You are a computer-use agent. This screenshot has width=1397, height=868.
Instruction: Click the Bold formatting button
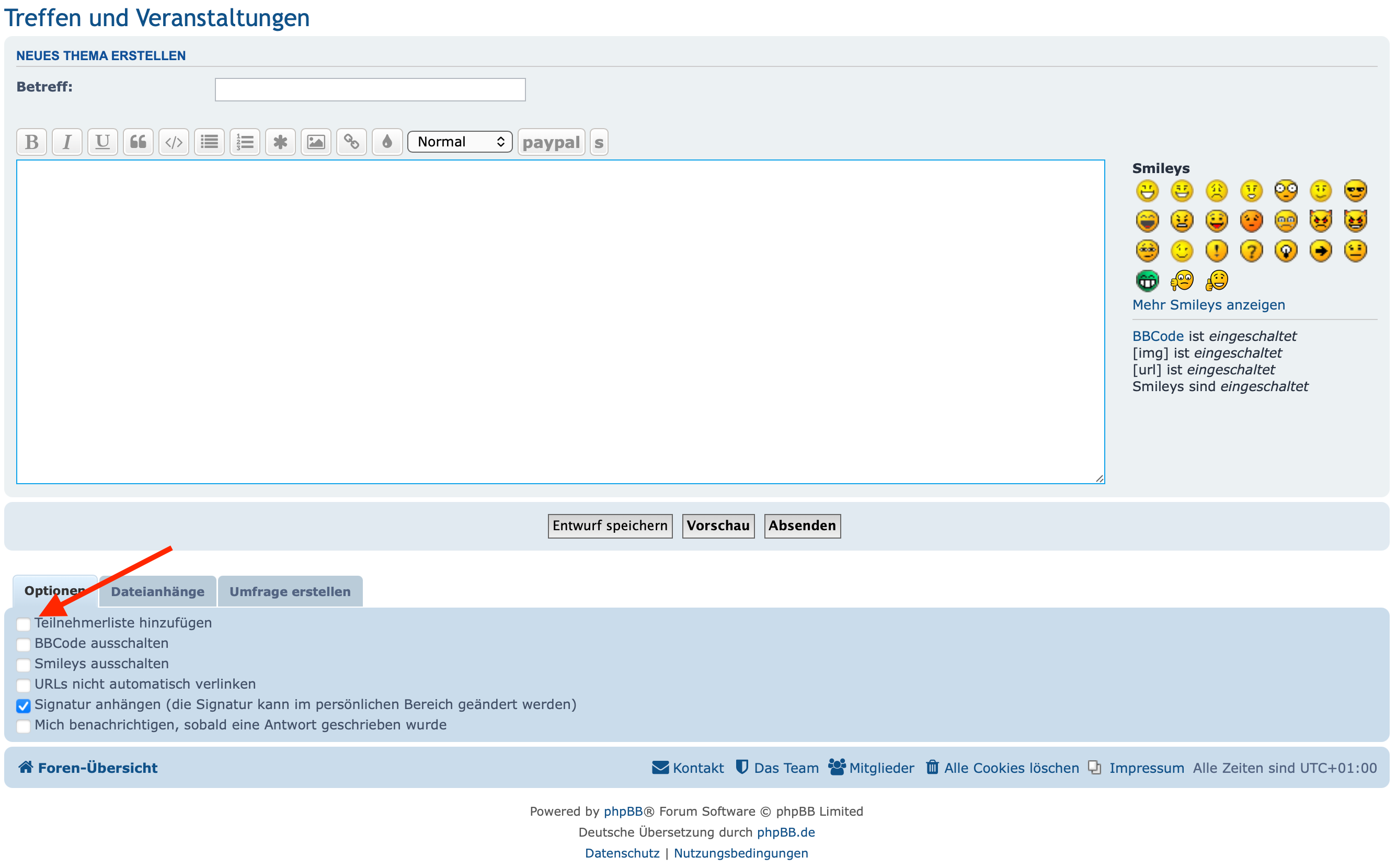coord(31,142)
